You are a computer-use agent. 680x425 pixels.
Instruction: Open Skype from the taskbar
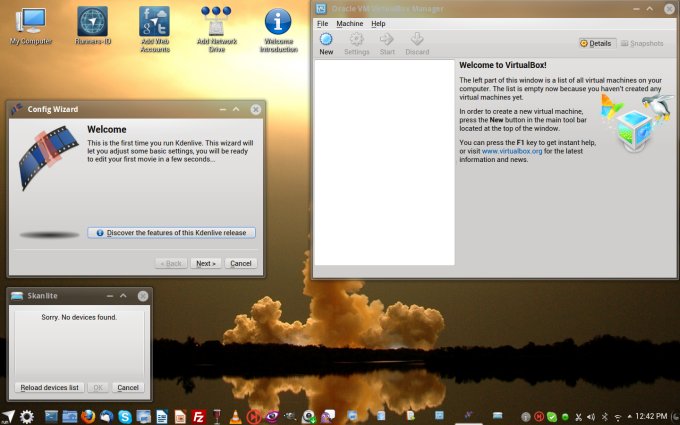[x=124, y=416]
